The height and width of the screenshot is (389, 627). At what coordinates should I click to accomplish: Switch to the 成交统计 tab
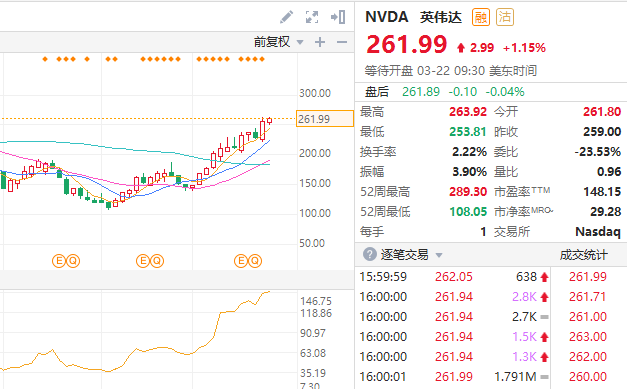(583, 255)
